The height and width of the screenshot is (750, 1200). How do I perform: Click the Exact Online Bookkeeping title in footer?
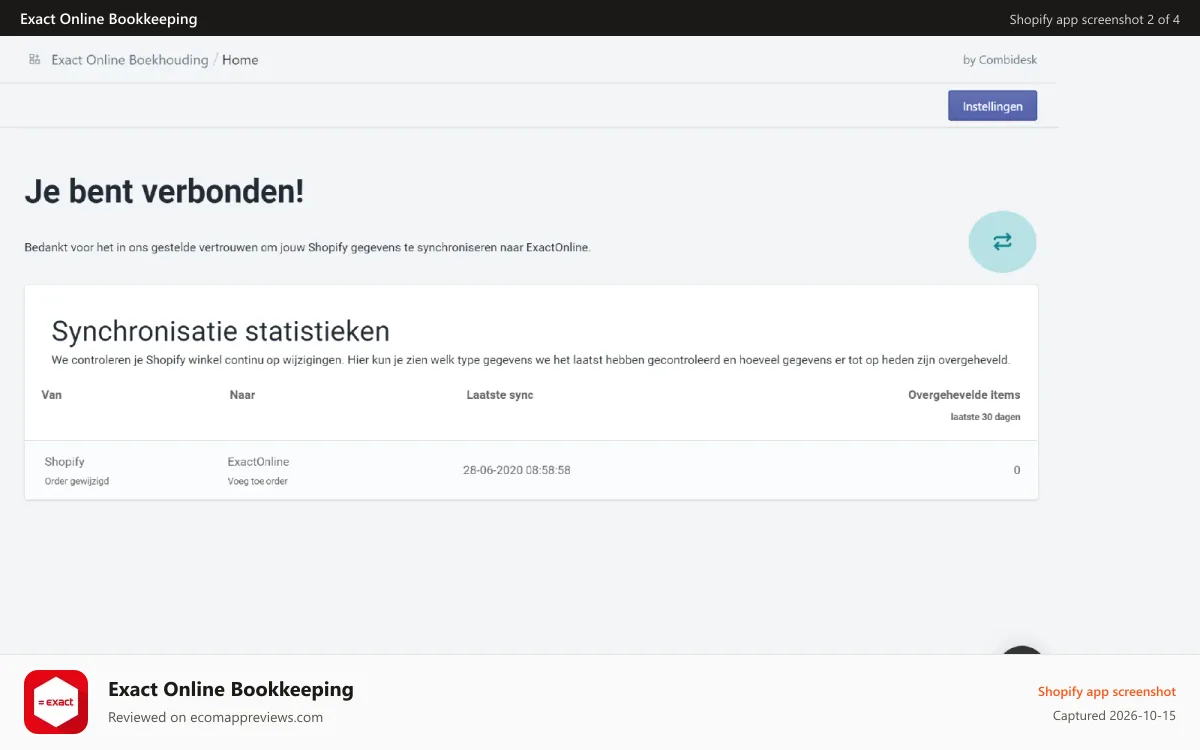pos(231,689)
